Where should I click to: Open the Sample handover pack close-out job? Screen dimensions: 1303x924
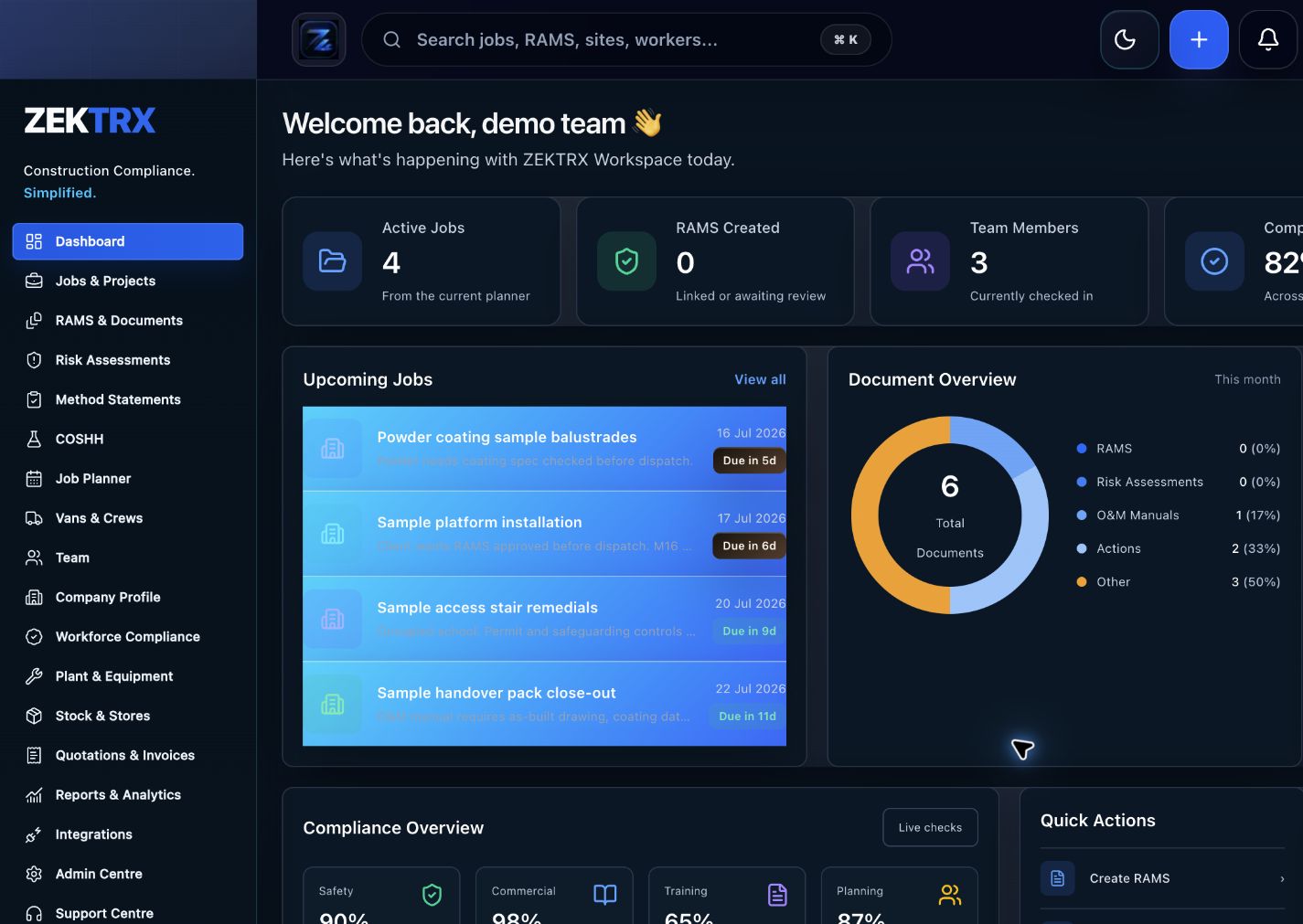click(x=544, y=704)
